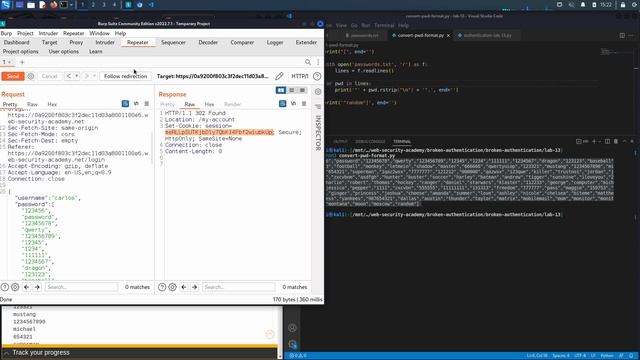The height and width of the screenshot is (360, 640).
Task: Open the Comparer tab
Action: (242, 42)
